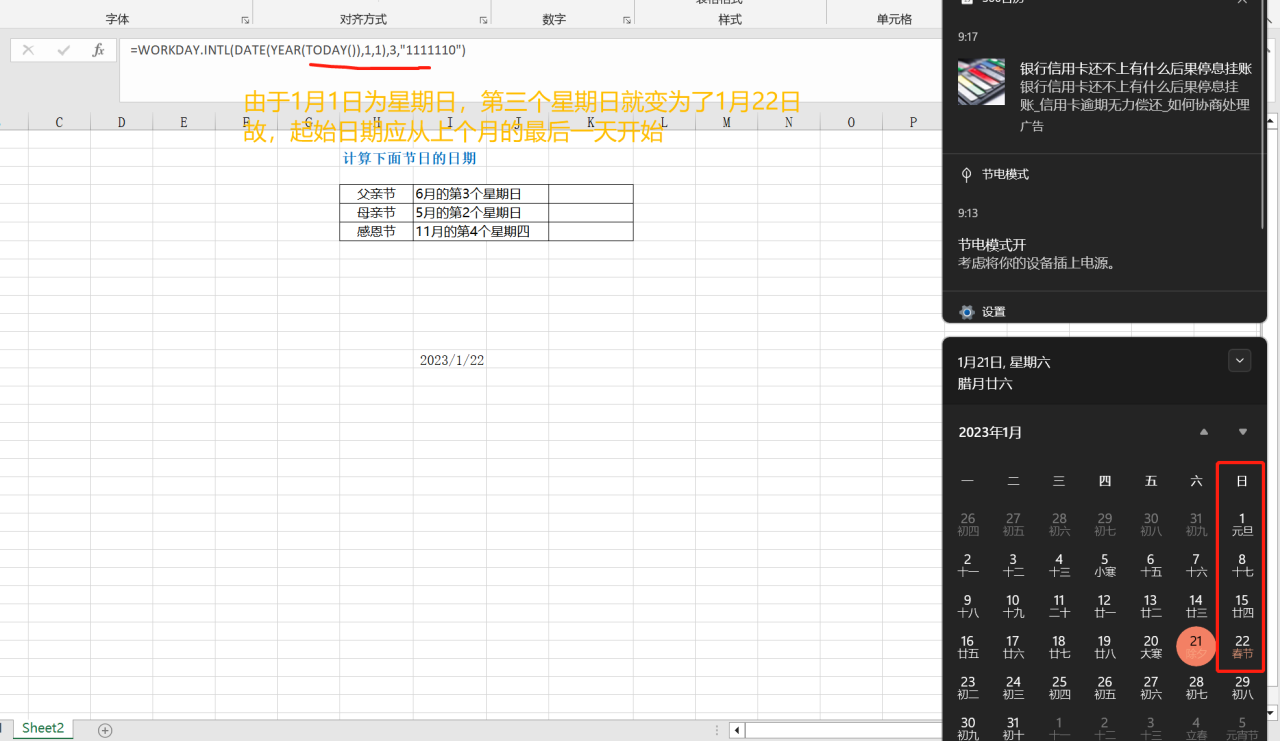Switch to the Sheet2 tab
This screenshot has height=741, width=1280.
click(x=43, y=728)
